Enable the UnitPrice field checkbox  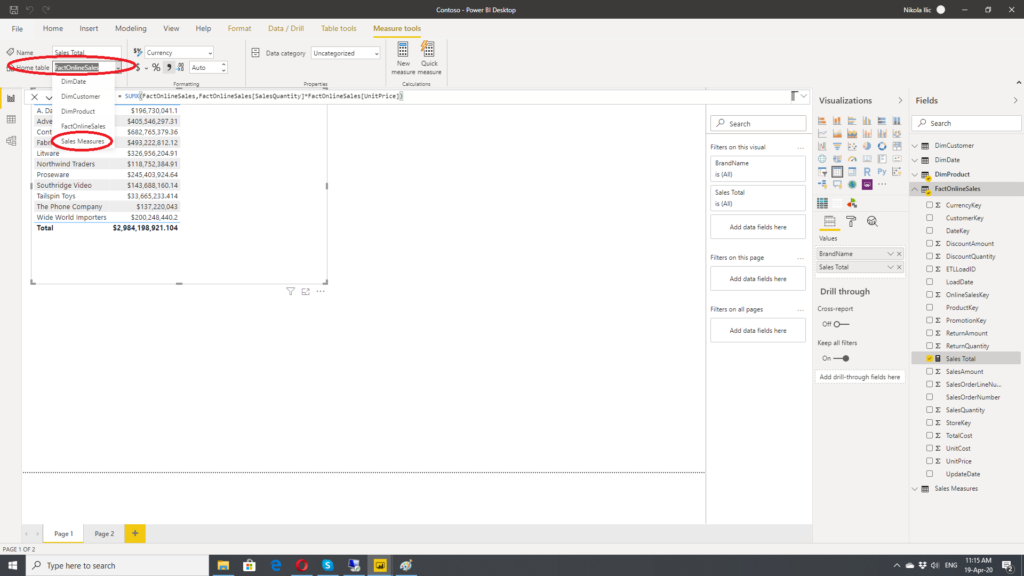(929, 461)
